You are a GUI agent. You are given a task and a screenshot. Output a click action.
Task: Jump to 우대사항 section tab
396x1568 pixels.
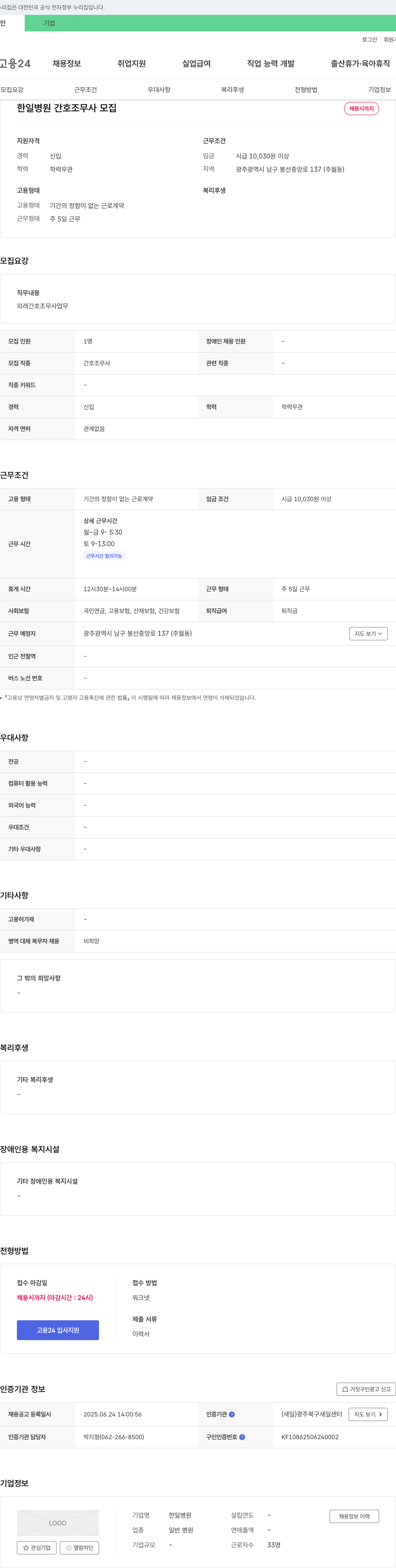point(159,90)
